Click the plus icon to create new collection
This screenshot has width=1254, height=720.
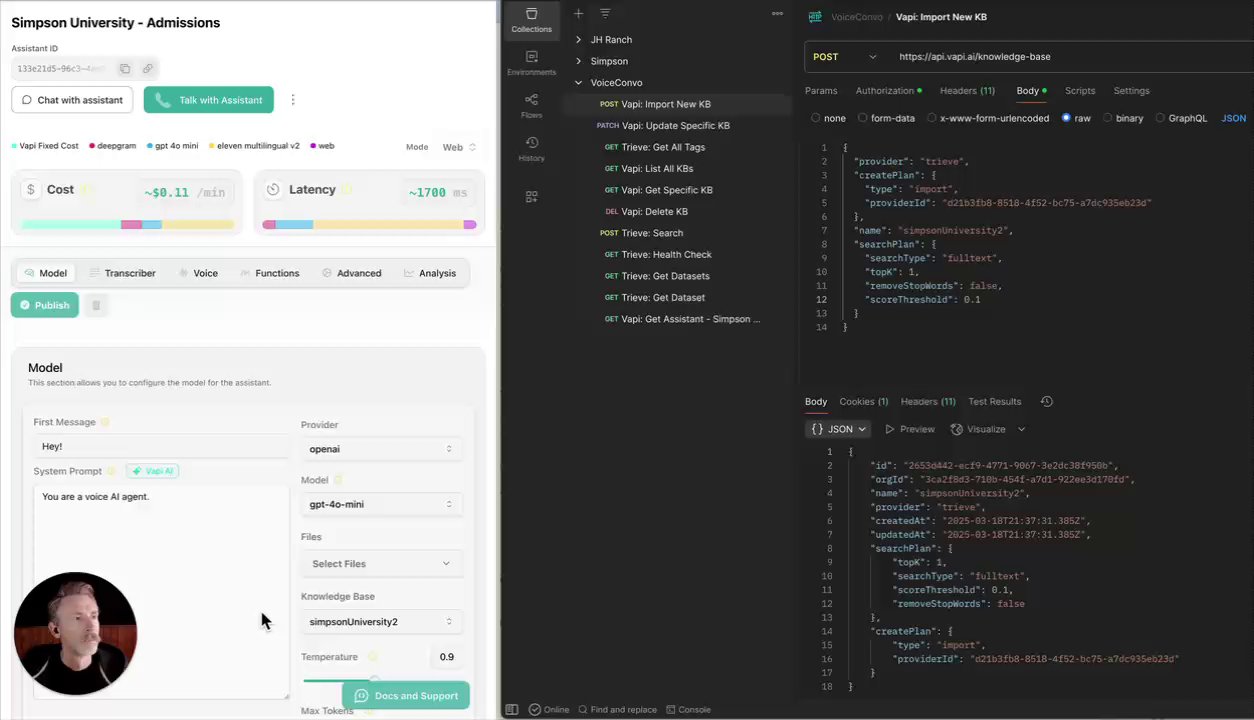point(578,13)
